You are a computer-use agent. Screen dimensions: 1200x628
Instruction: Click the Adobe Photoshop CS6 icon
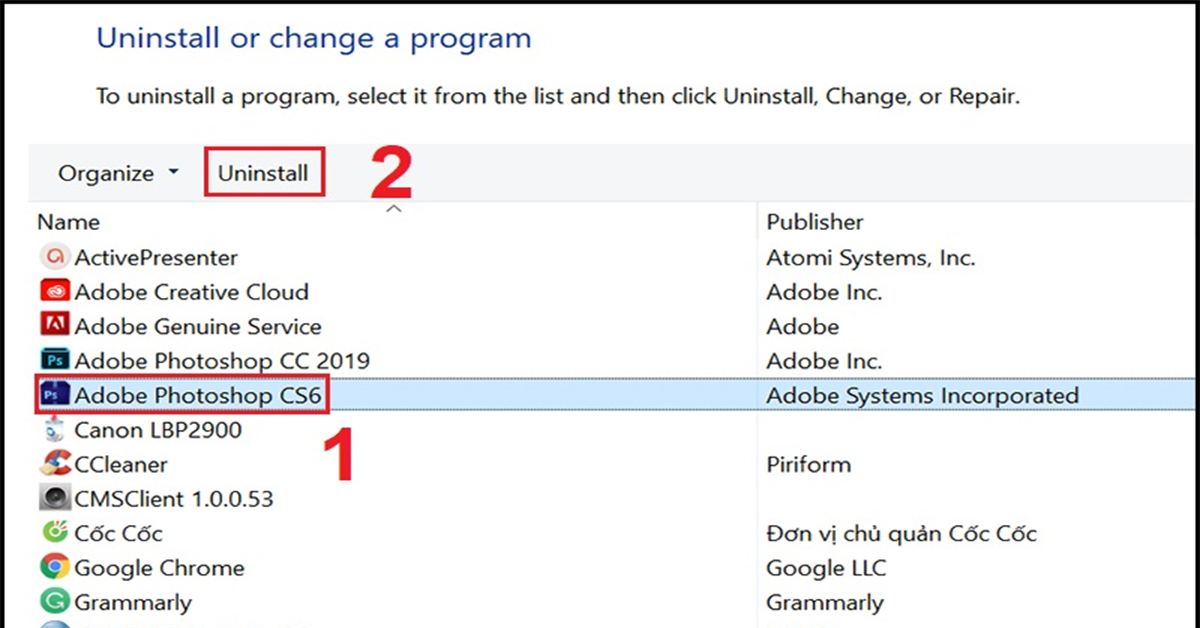pos(54,396)
